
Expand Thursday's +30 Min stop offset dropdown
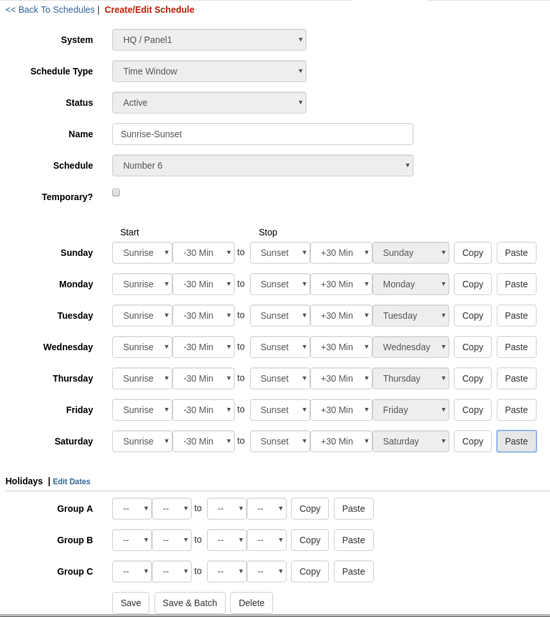click(x=341, y=379)
